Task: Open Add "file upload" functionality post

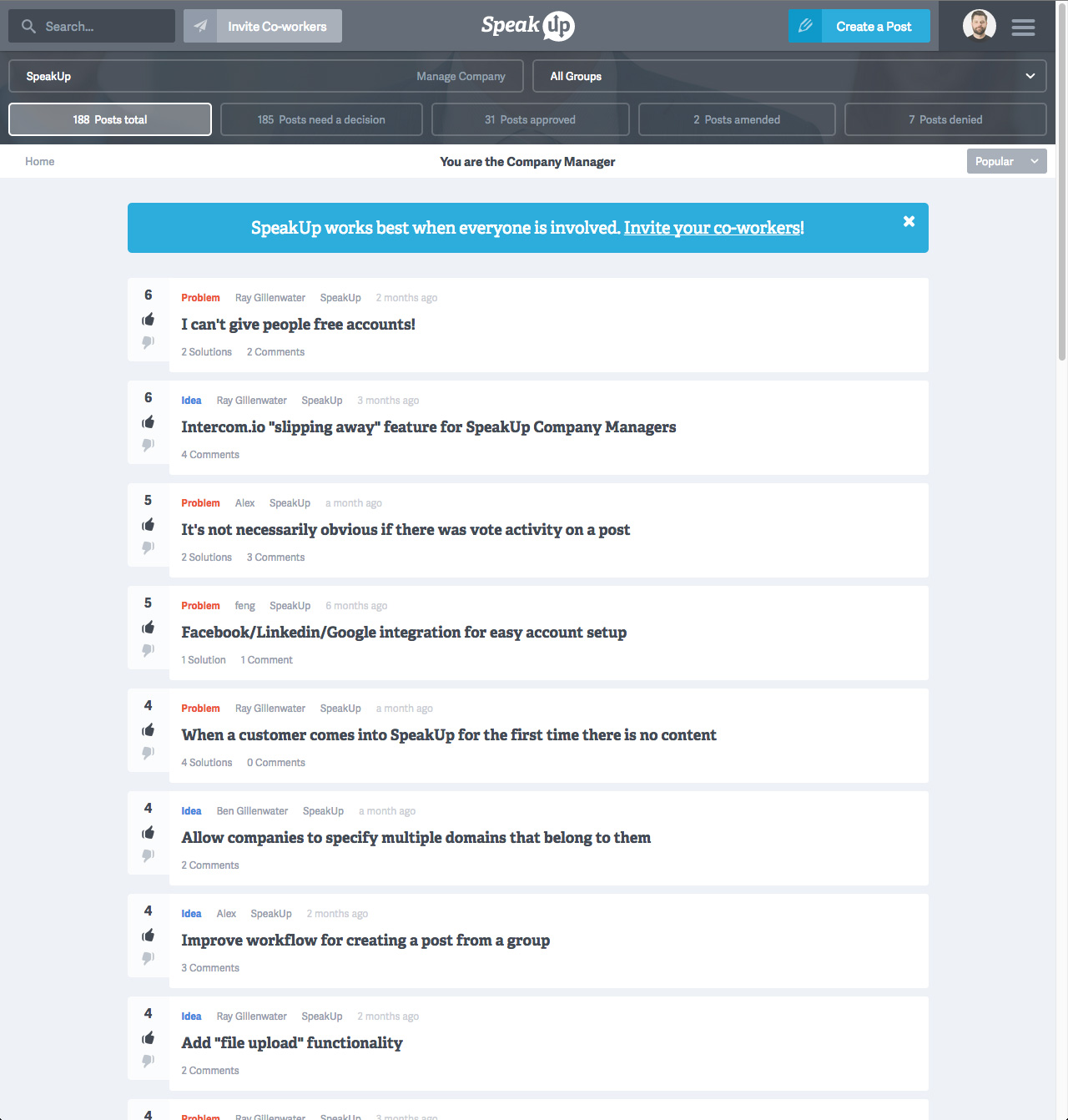Action: [292, 1042]
